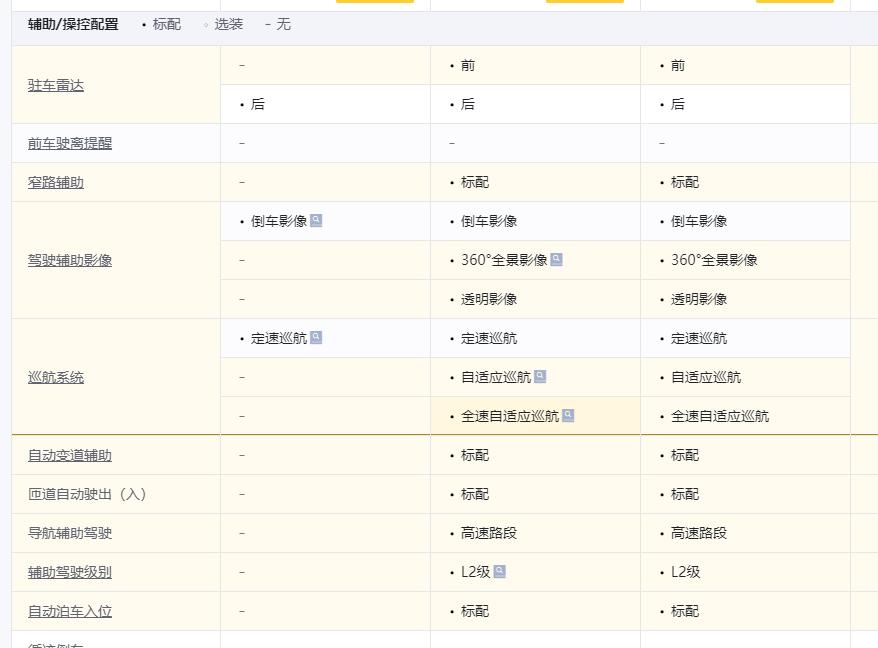Click the icon beside 全速自适应巡航

(x=568, y=416)
